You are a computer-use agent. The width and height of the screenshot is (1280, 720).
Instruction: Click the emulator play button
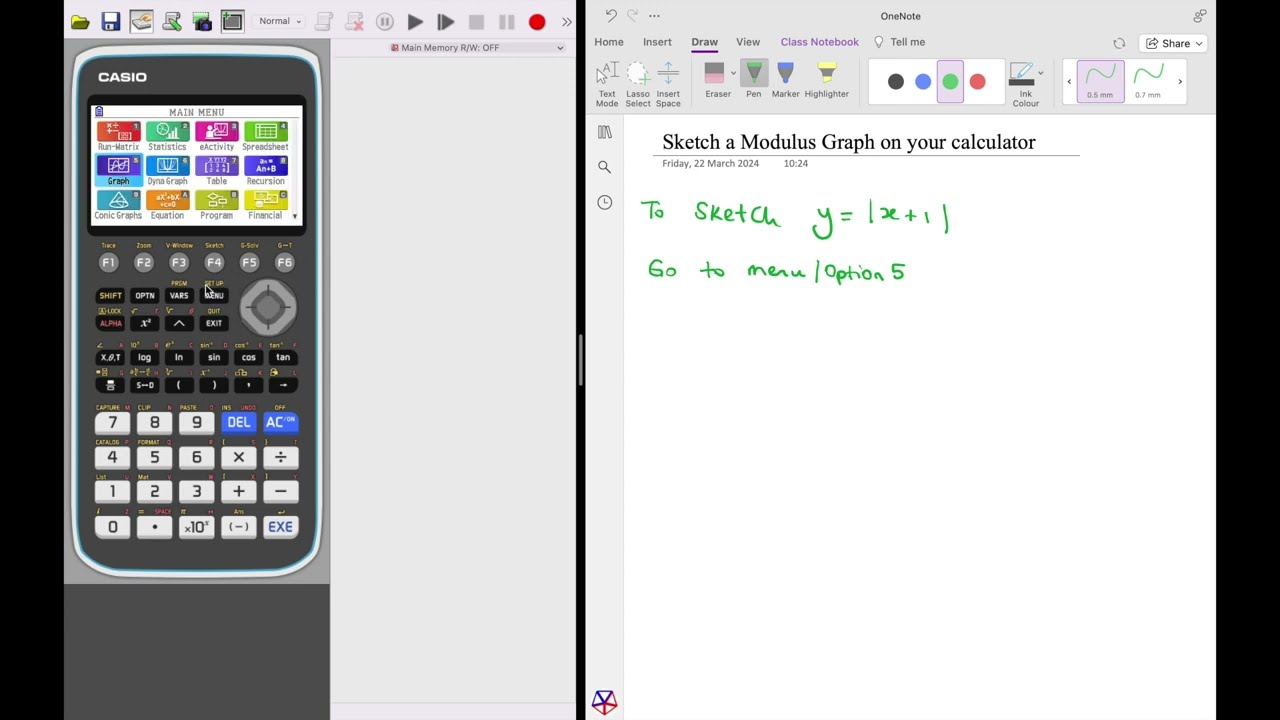[415, 22]
